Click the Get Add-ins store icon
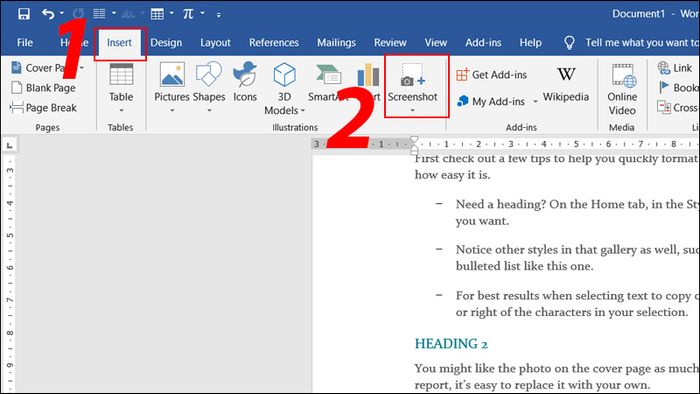The height and width of the screenshot is (394, 700). coord(462,75)
